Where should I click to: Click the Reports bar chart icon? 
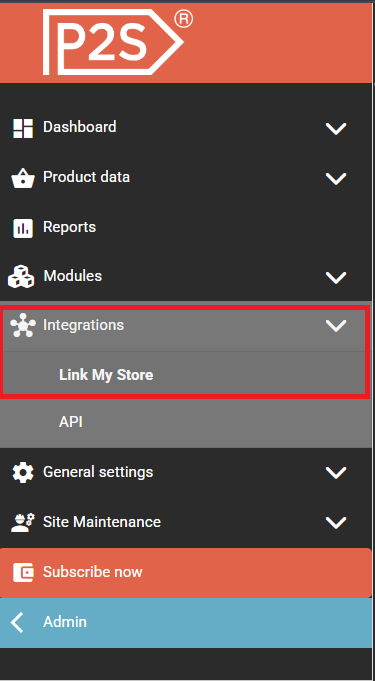coord(23,228)
